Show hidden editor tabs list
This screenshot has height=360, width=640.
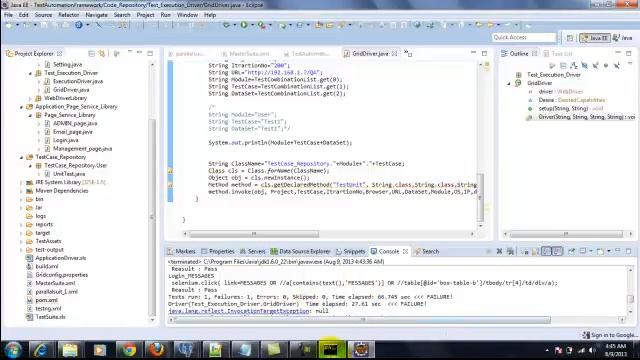[x=408, y=53]
